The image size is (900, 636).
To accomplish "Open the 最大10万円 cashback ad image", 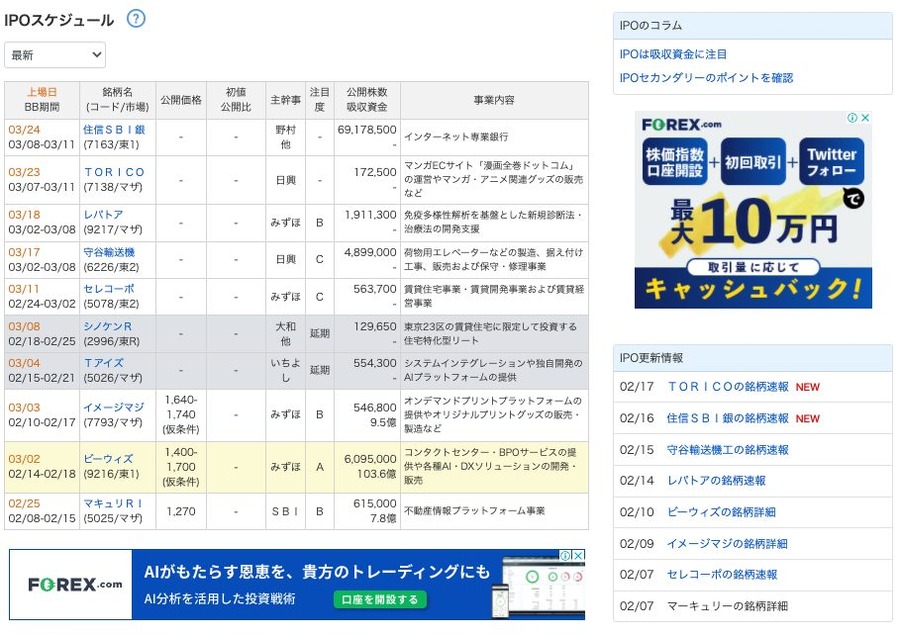I will [x=753, y=210].
